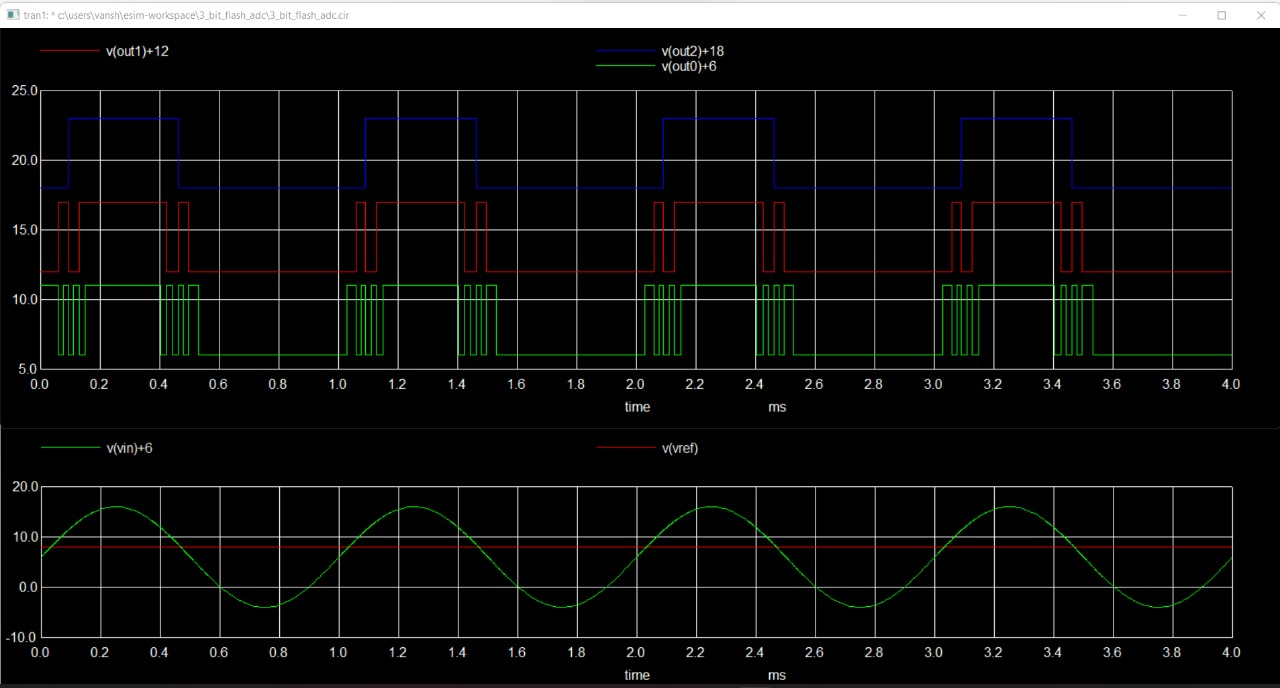Click the blue trace sample beside v(out2)+18
Viewport: 1280px width, 688px height.
(x=625, y=50)
